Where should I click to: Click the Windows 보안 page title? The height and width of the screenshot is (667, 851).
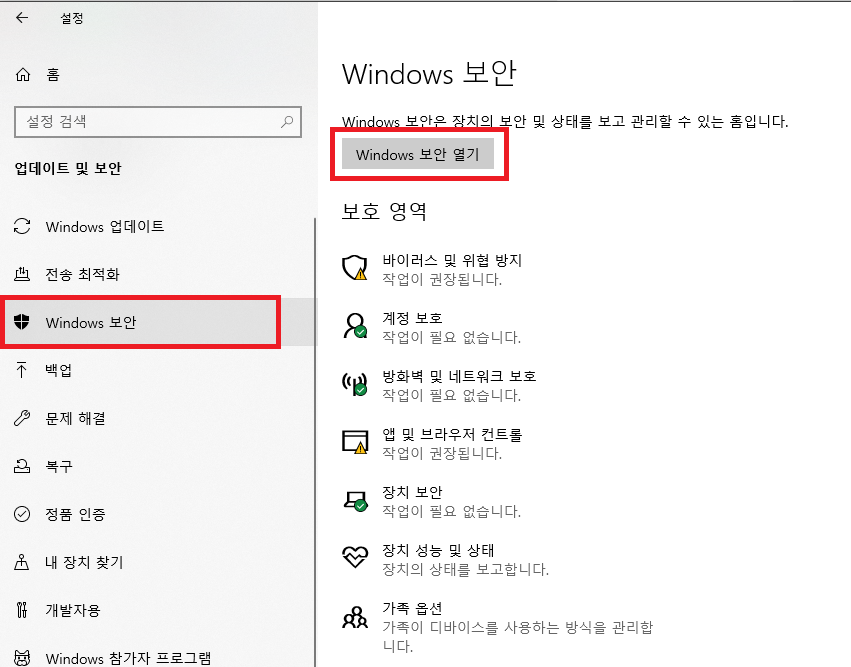click(429, 73)
